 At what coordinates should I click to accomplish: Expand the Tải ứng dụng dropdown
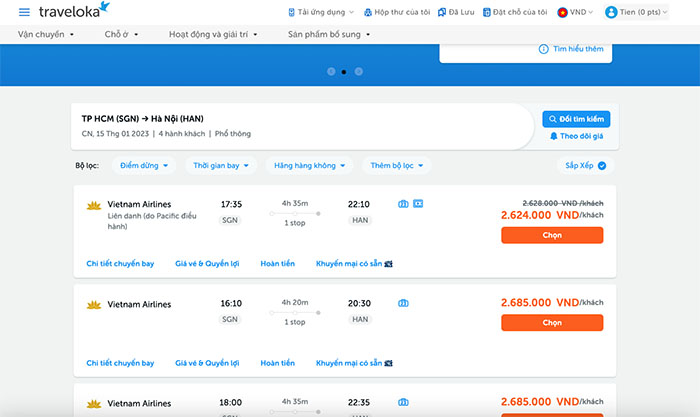(321, 13)
